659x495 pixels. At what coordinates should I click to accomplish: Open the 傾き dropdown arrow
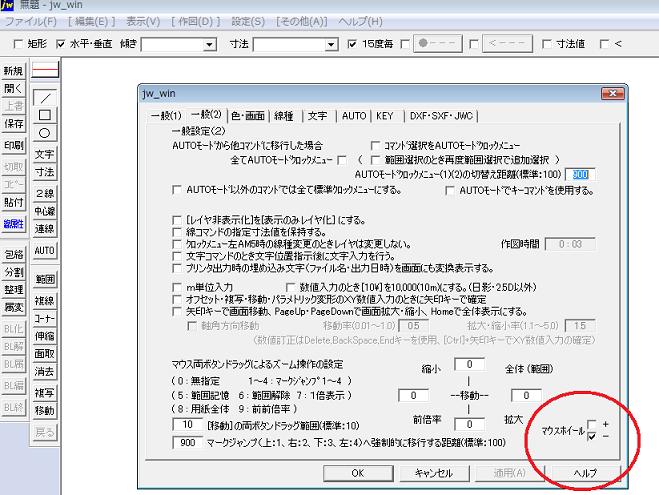pyautogui.click(x=209, y=44)
